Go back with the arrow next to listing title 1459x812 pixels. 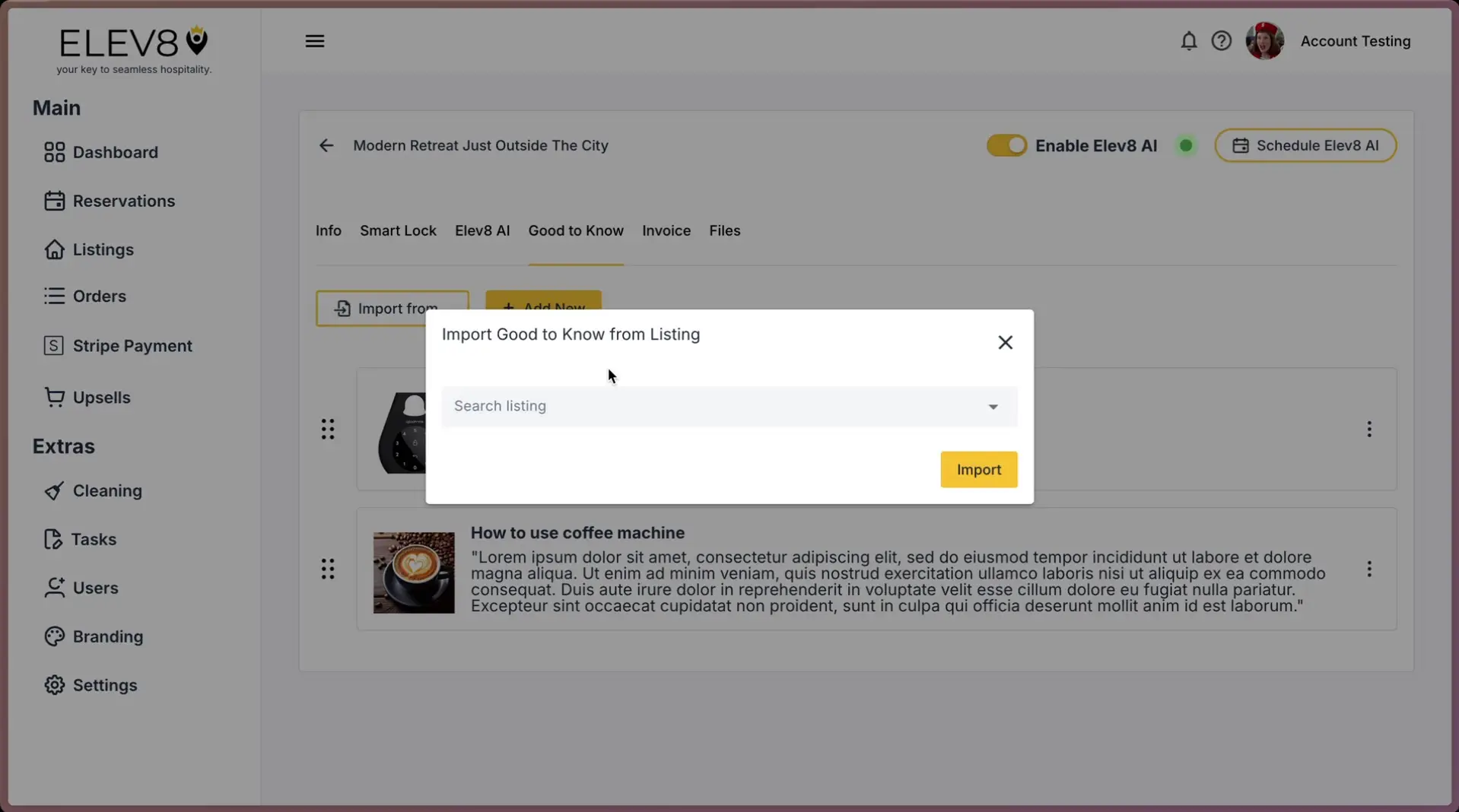326,145
